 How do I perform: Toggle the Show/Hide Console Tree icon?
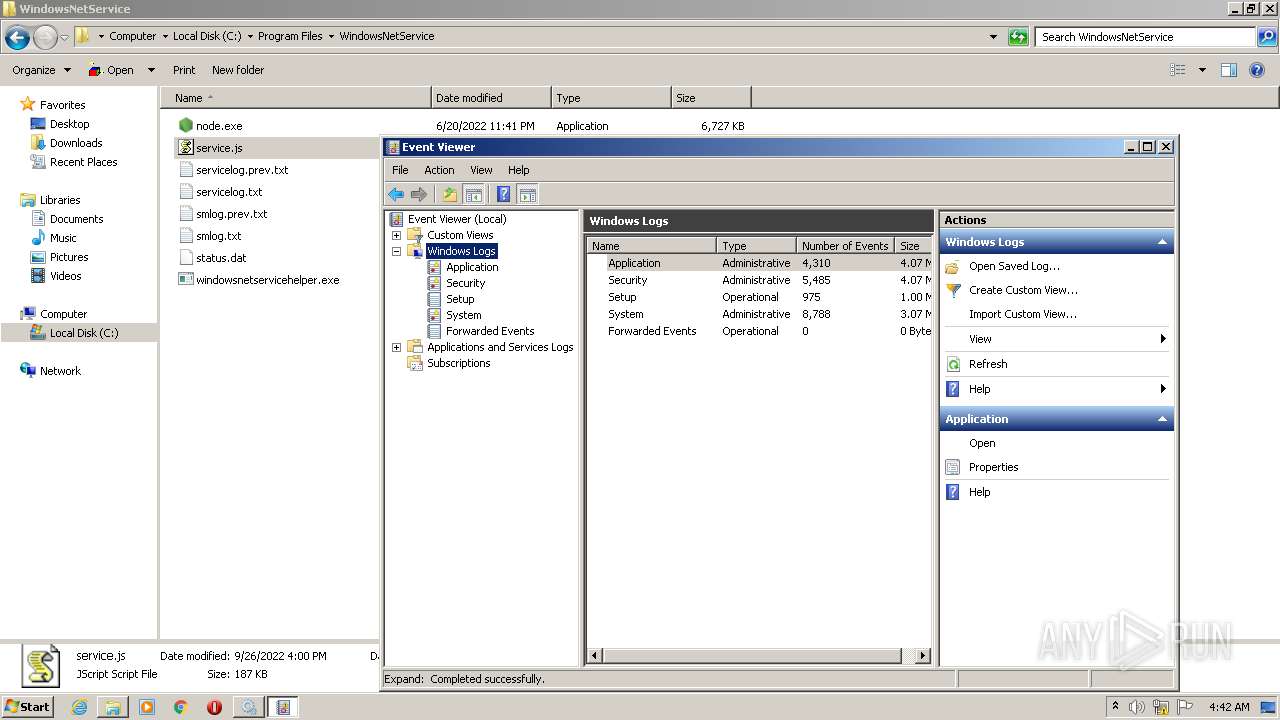point(474,194)
